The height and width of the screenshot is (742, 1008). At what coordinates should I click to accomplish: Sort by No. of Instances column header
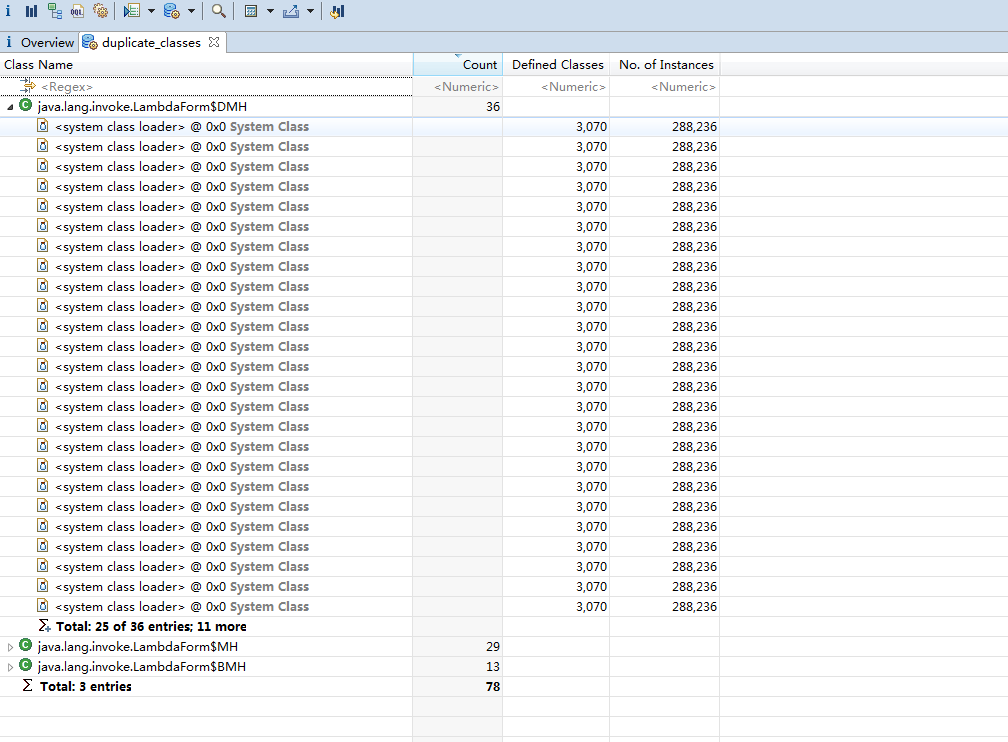click(665, 64)
